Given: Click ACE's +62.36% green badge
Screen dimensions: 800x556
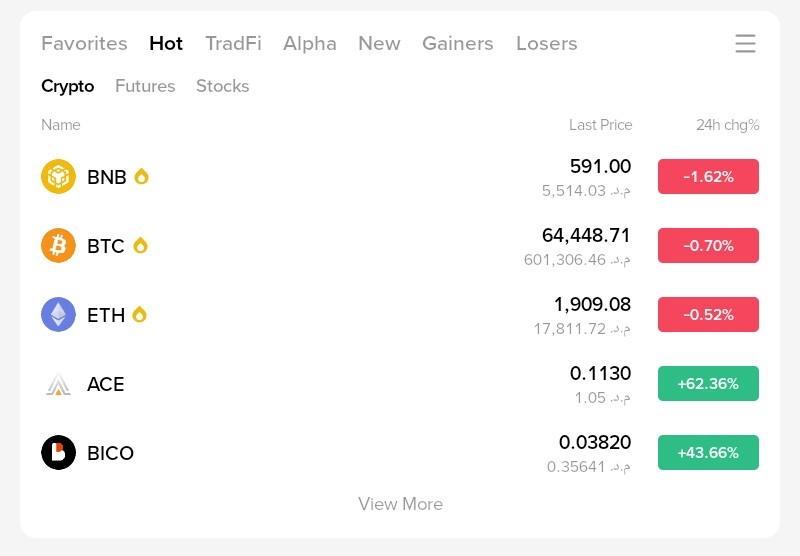Looking at the screenshot, I should pos(708,384).
